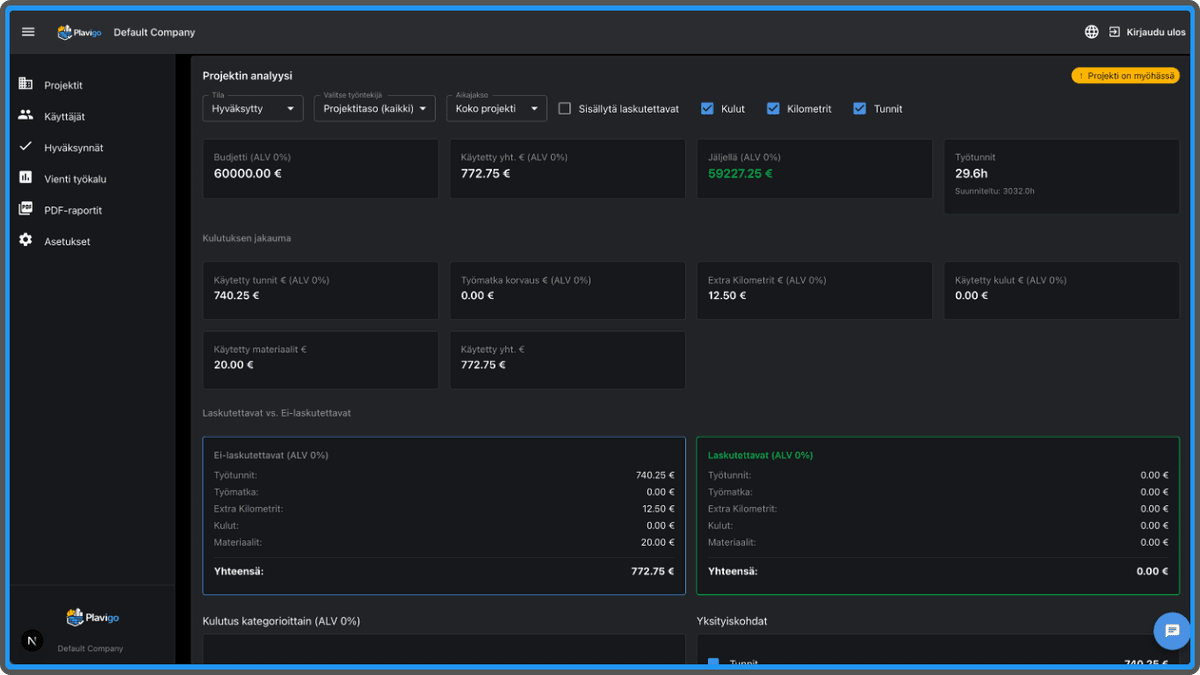
Task: Click the Hyväksynnät checkmark icon
Action: point(26,147)
